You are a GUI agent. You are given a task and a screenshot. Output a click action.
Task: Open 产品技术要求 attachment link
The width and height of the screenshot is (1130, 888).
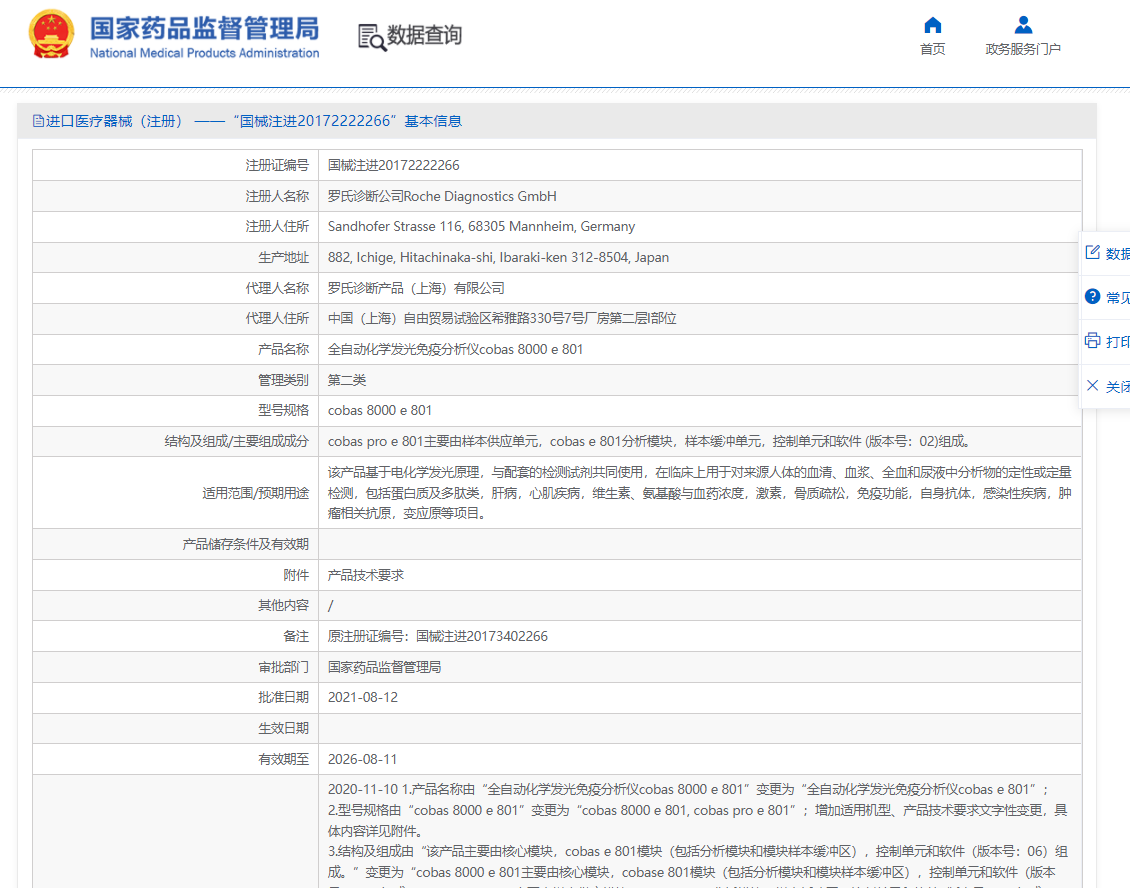coord(365,575)
